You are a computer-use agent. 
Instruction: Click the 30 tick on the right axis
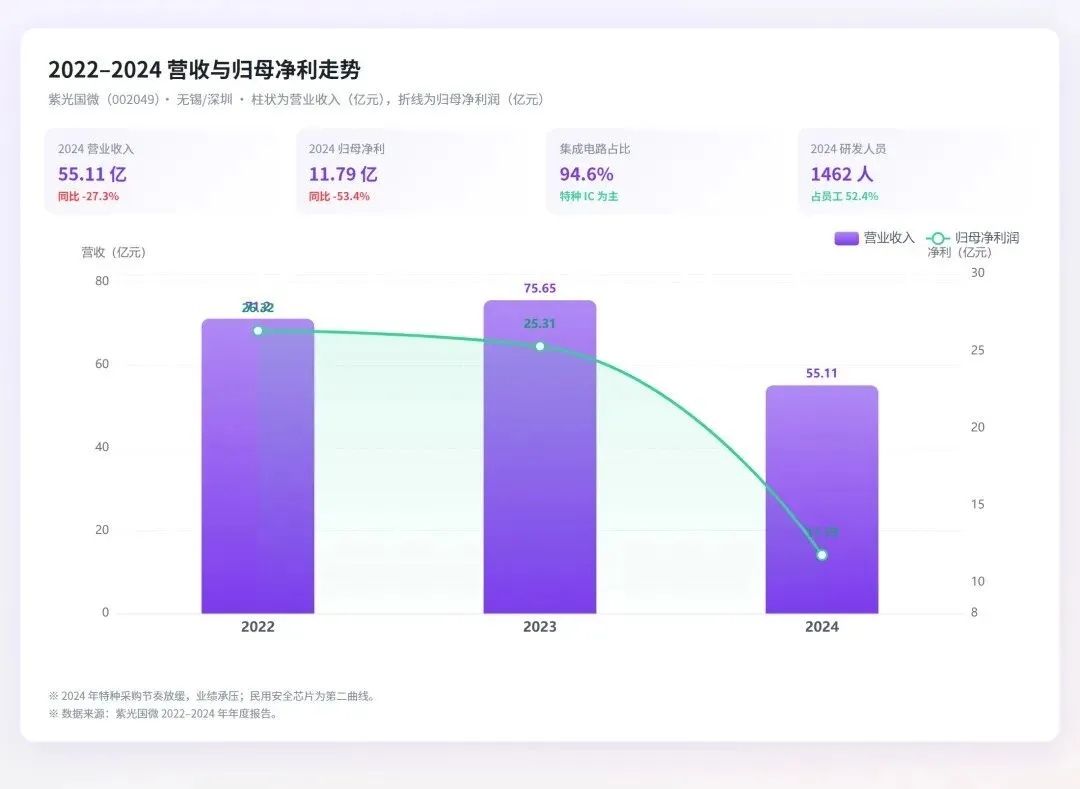(x=977, y=273)
